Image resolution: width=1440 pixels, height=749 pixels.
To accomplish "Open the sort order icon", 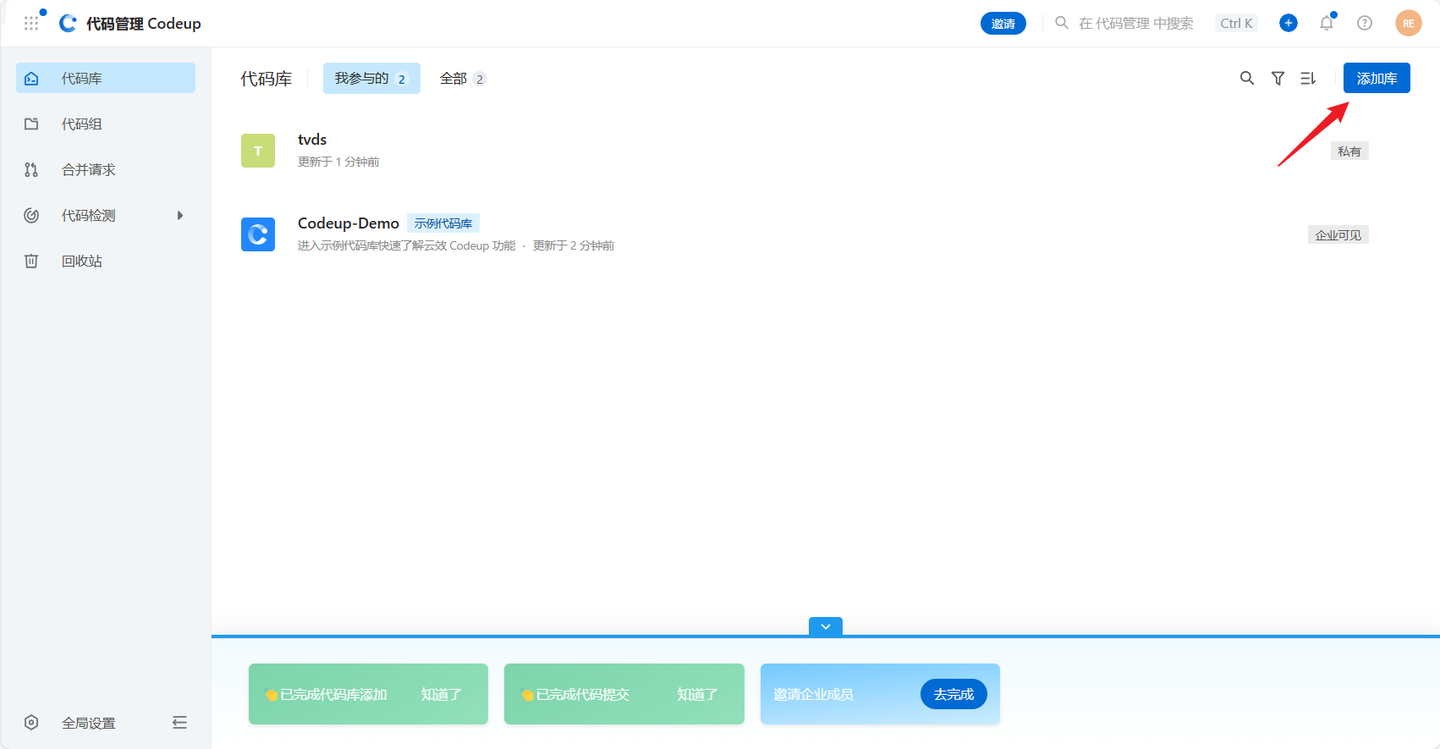I will [1307, 78].
